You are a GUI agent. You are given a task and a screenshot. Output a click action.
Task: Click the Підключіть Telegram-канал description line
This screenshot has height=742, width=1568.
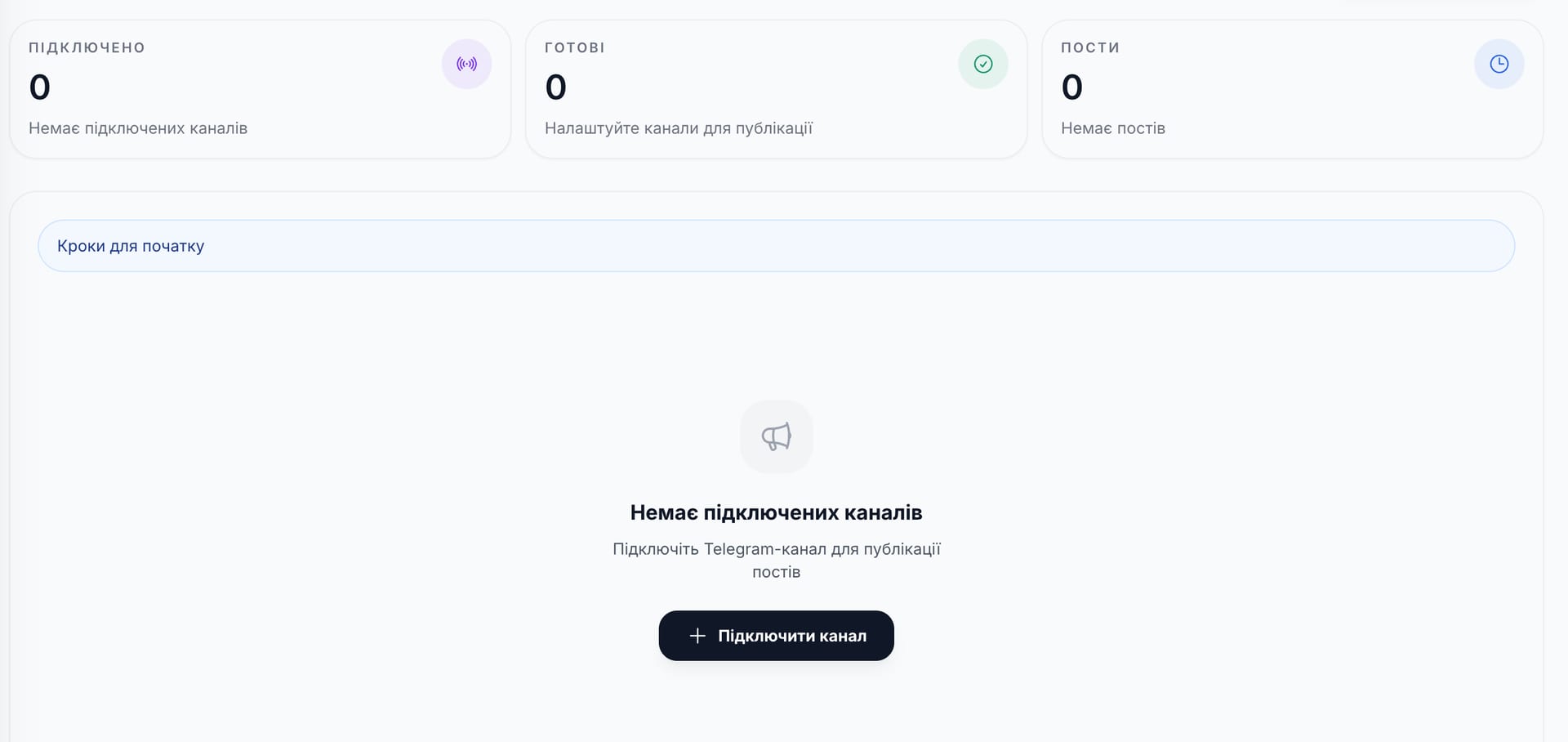[x=777, y=549]
